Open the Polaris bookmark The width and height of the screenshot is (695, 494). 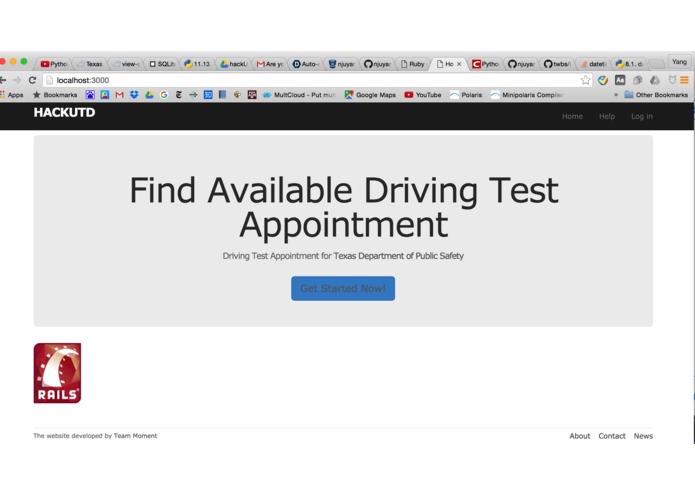coord(466,95)
